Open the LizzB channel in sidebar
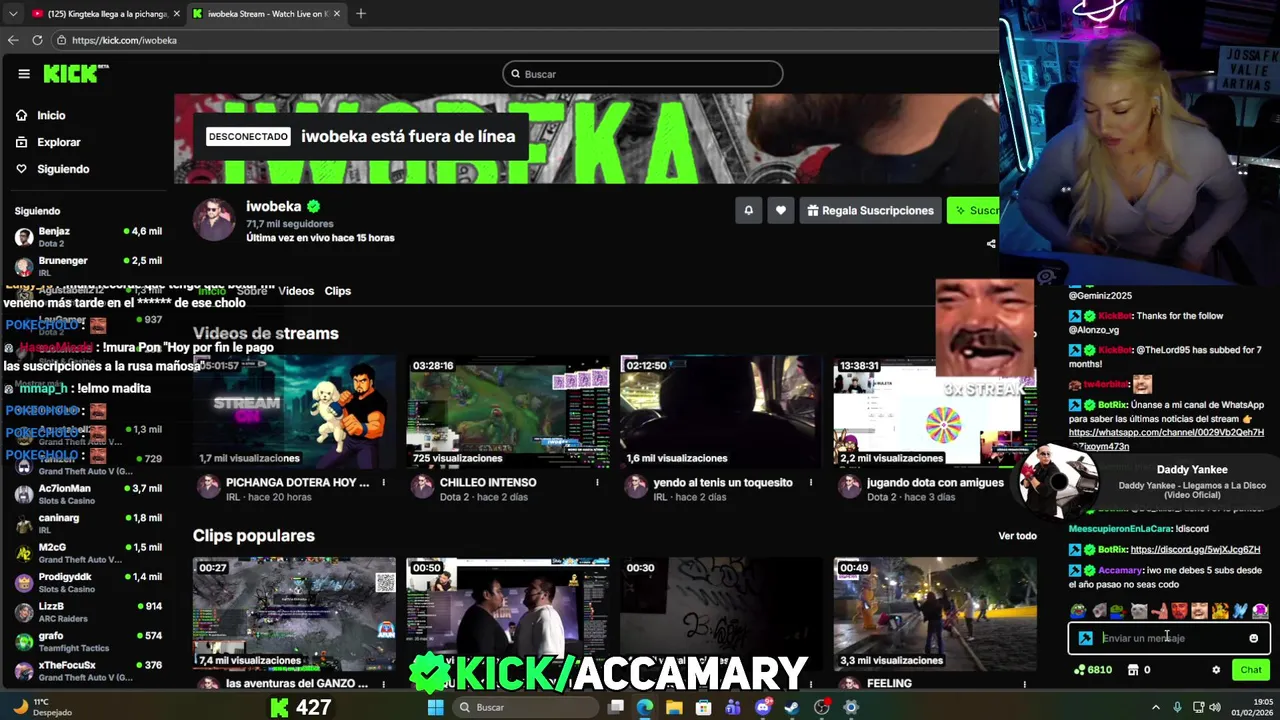This screenshot has width=1280, height=720. (x=88, y=612)
